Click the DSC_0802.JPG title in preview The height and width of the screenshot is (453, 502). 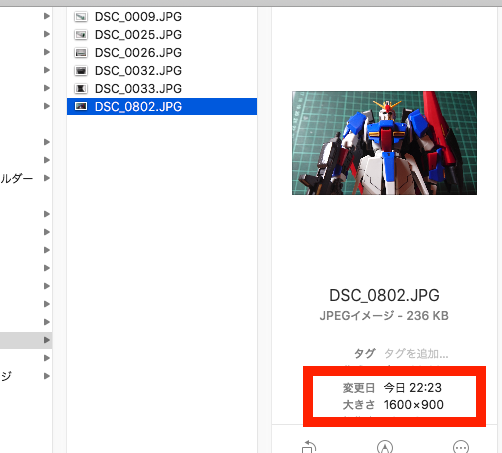384,295
